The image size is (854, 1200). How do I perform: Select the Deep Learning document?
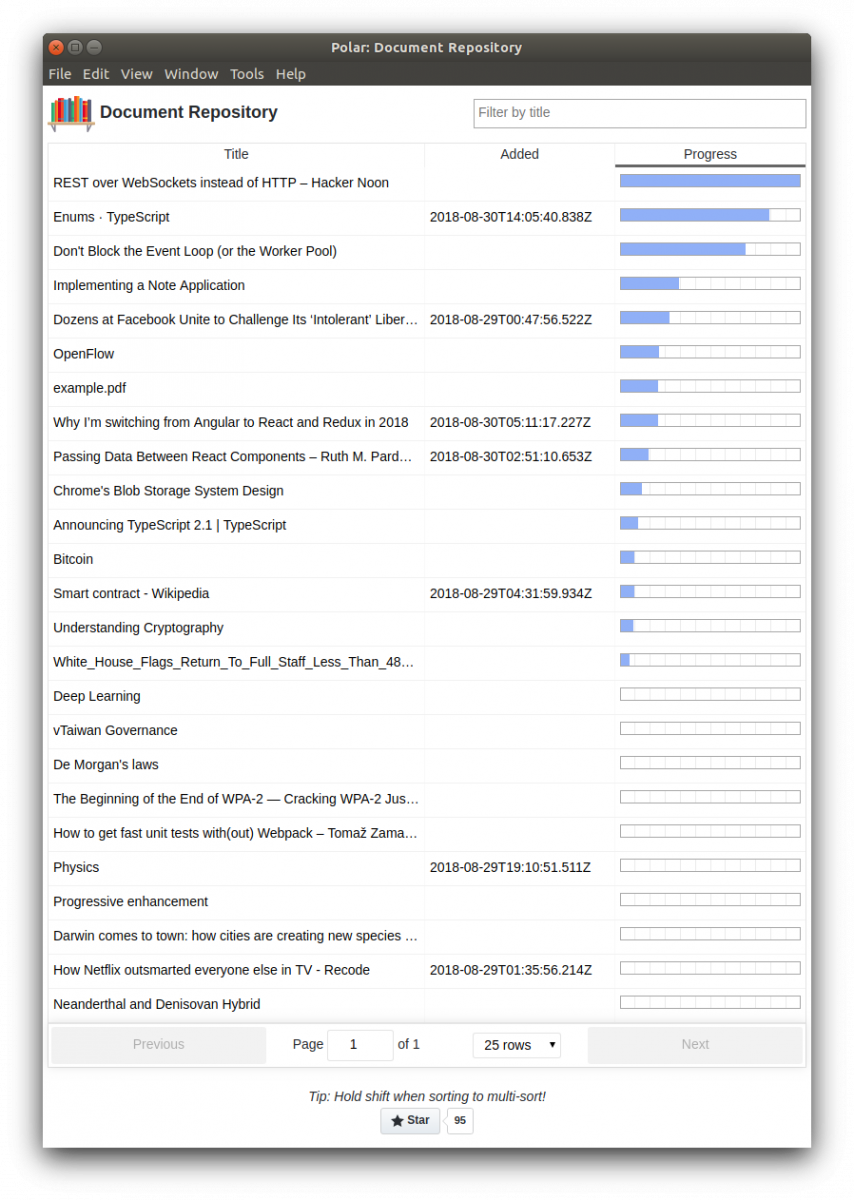pos(97,696)
